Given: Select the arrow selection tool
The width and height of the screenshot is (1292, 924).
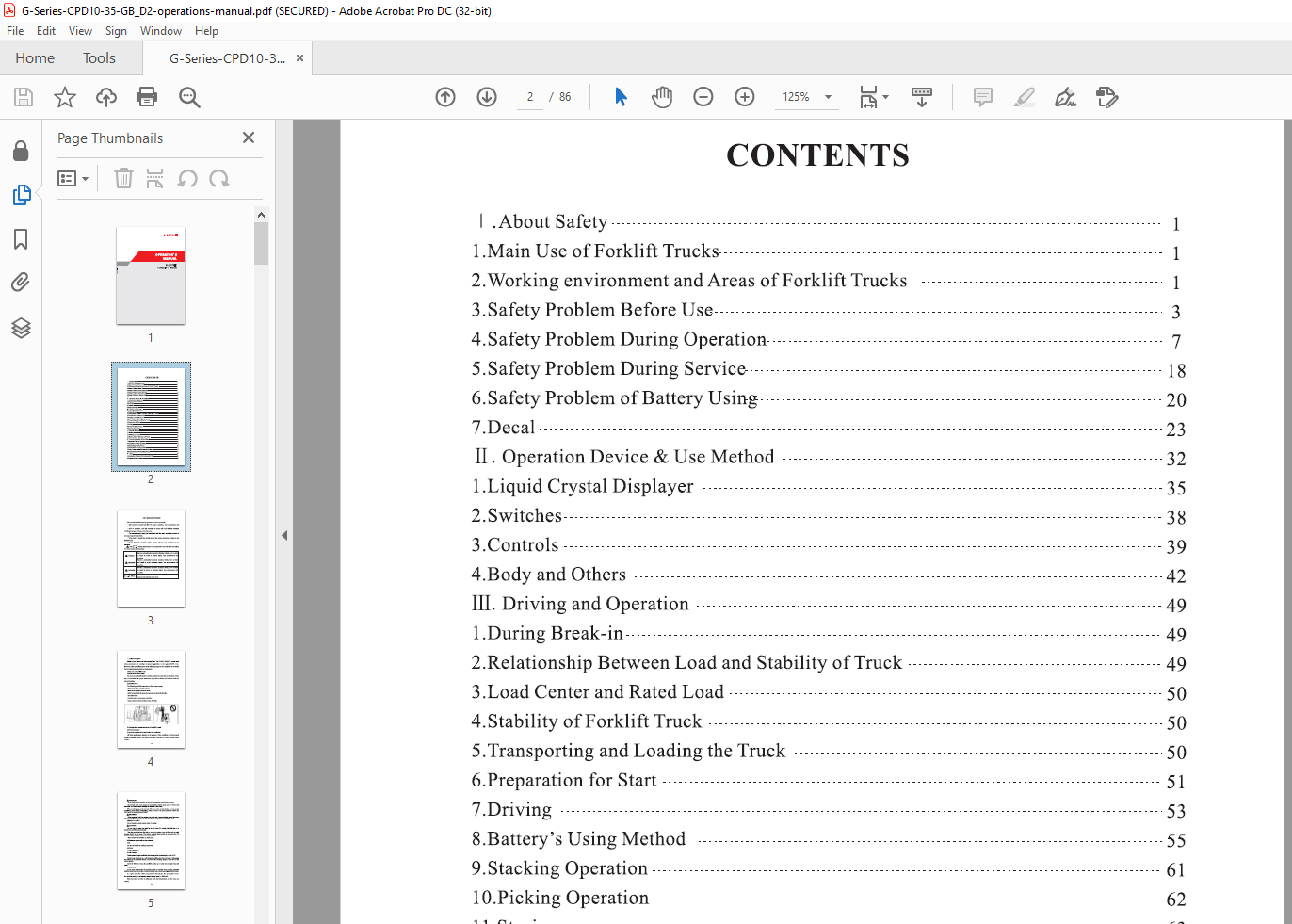Looking at the screenshot, I should 621,97.
